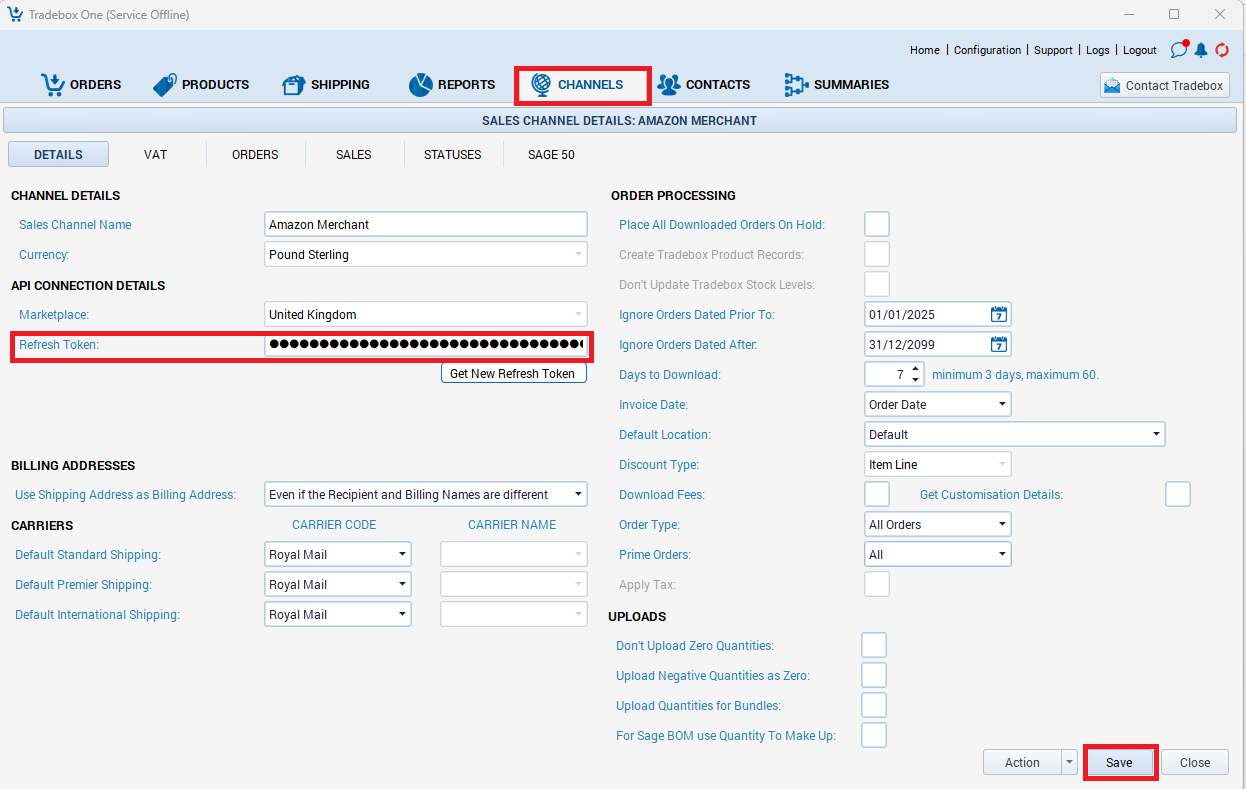
Task: Open the notifications bell icon
Action: pyautogui.click(x=1201, y=50)
